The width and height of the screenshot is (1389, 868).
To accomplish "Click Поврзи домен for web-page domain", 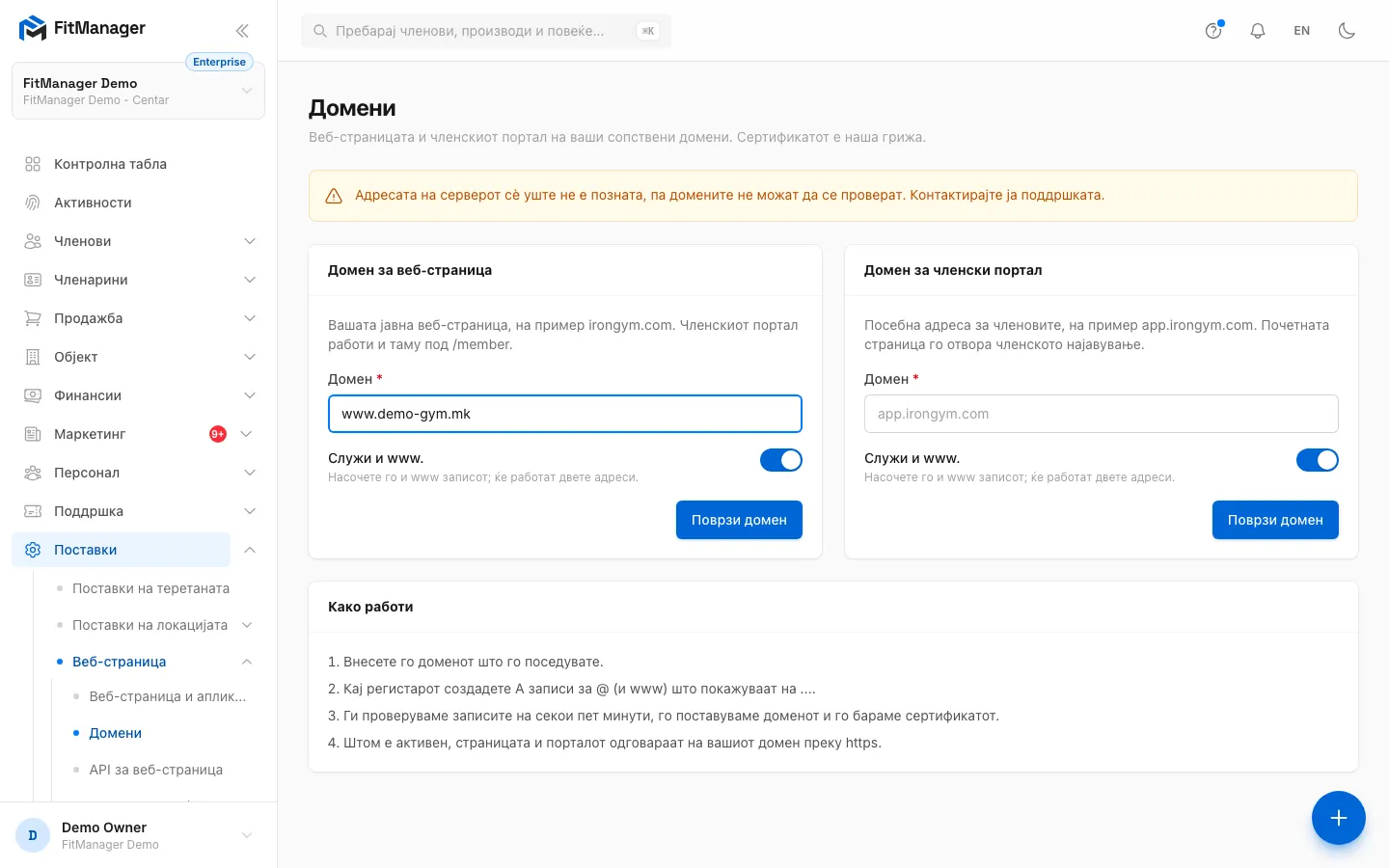I will click(739, 520).
